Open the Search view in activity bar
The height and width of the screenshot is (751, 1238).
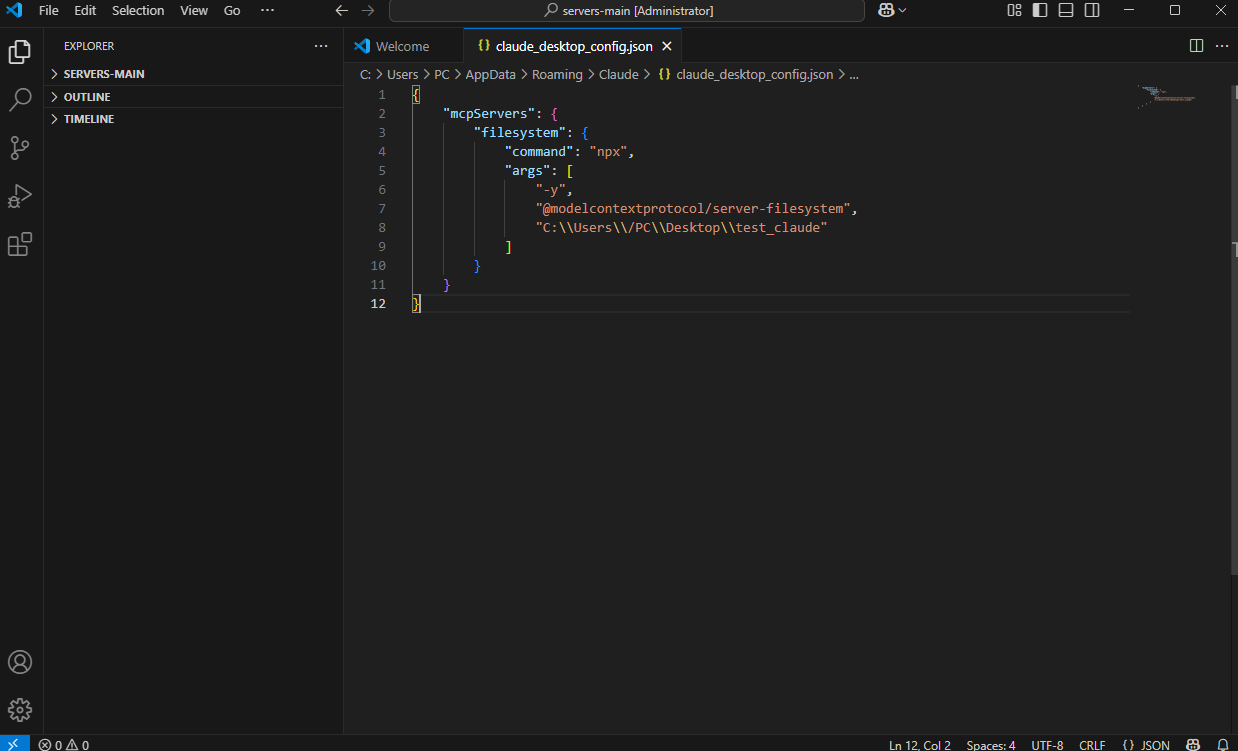[21, 99]
